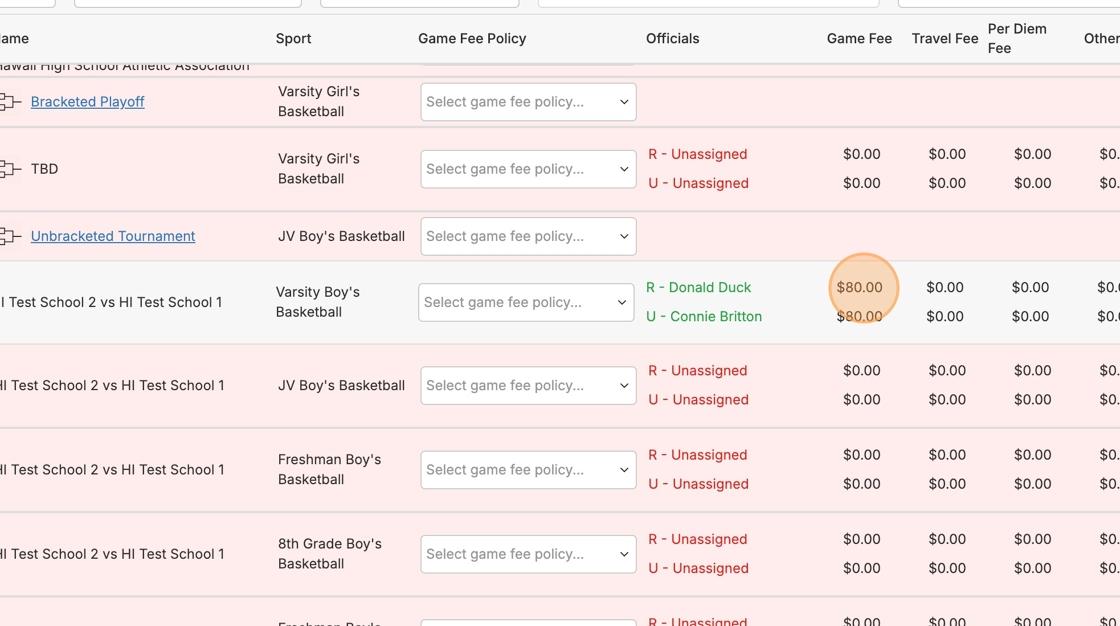Click umpire Connie Britton assignment
1120x626 pixels.
[703, 317]
